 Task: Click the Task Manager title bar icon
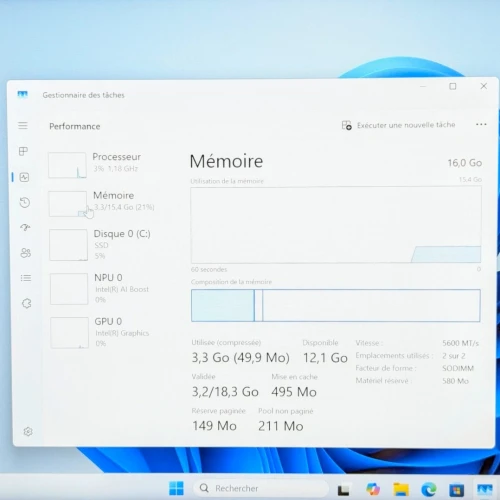(22, 95)
